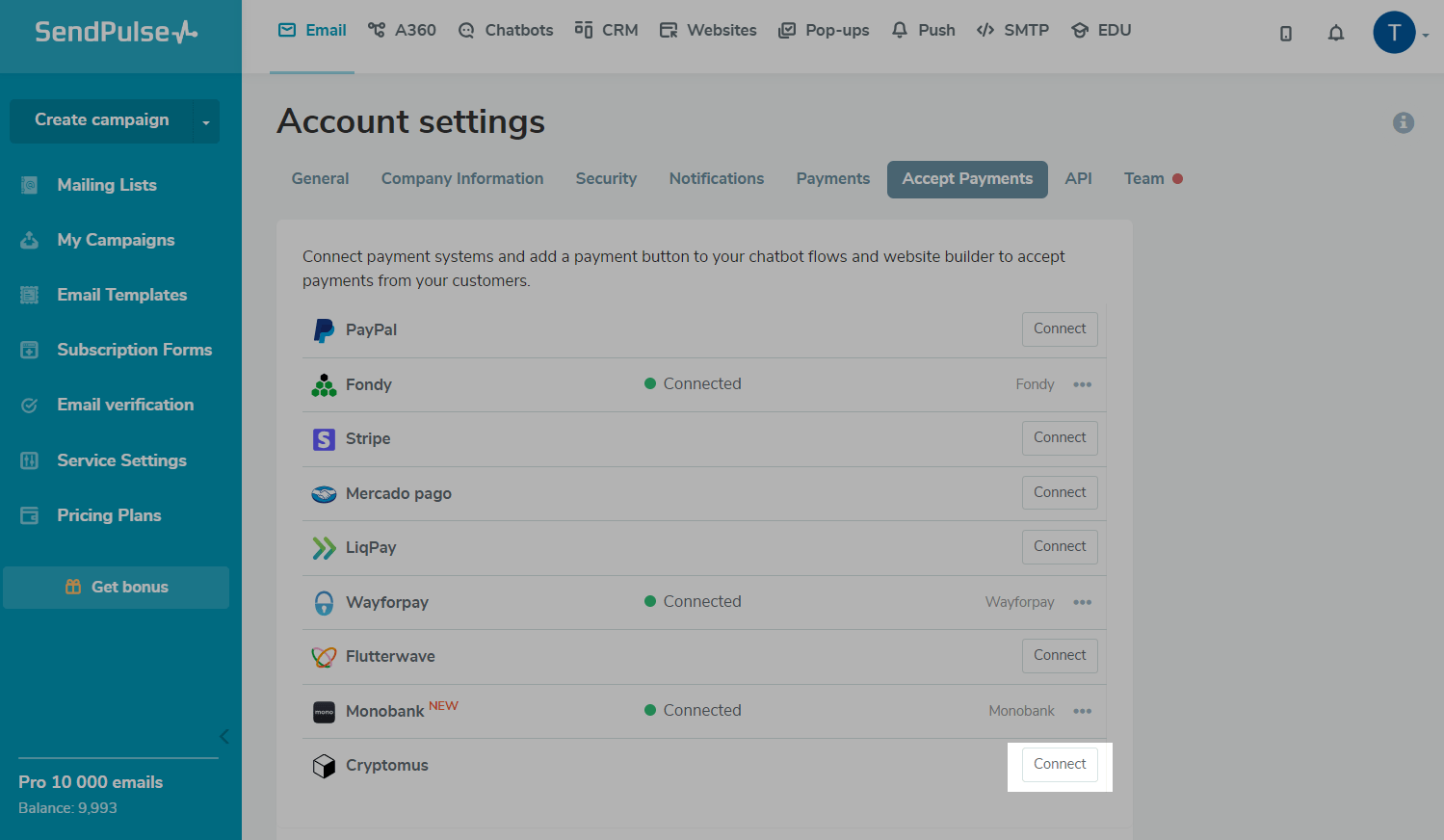Click the SendPulse logo
The image size is (1444, 840).
tap(116, 32)
